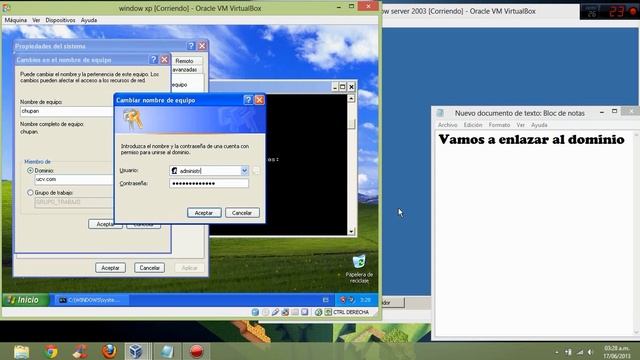Click the Nombre de equipo field 'chupan'
This screenshot has height=360, width=640.
(67, 111)
